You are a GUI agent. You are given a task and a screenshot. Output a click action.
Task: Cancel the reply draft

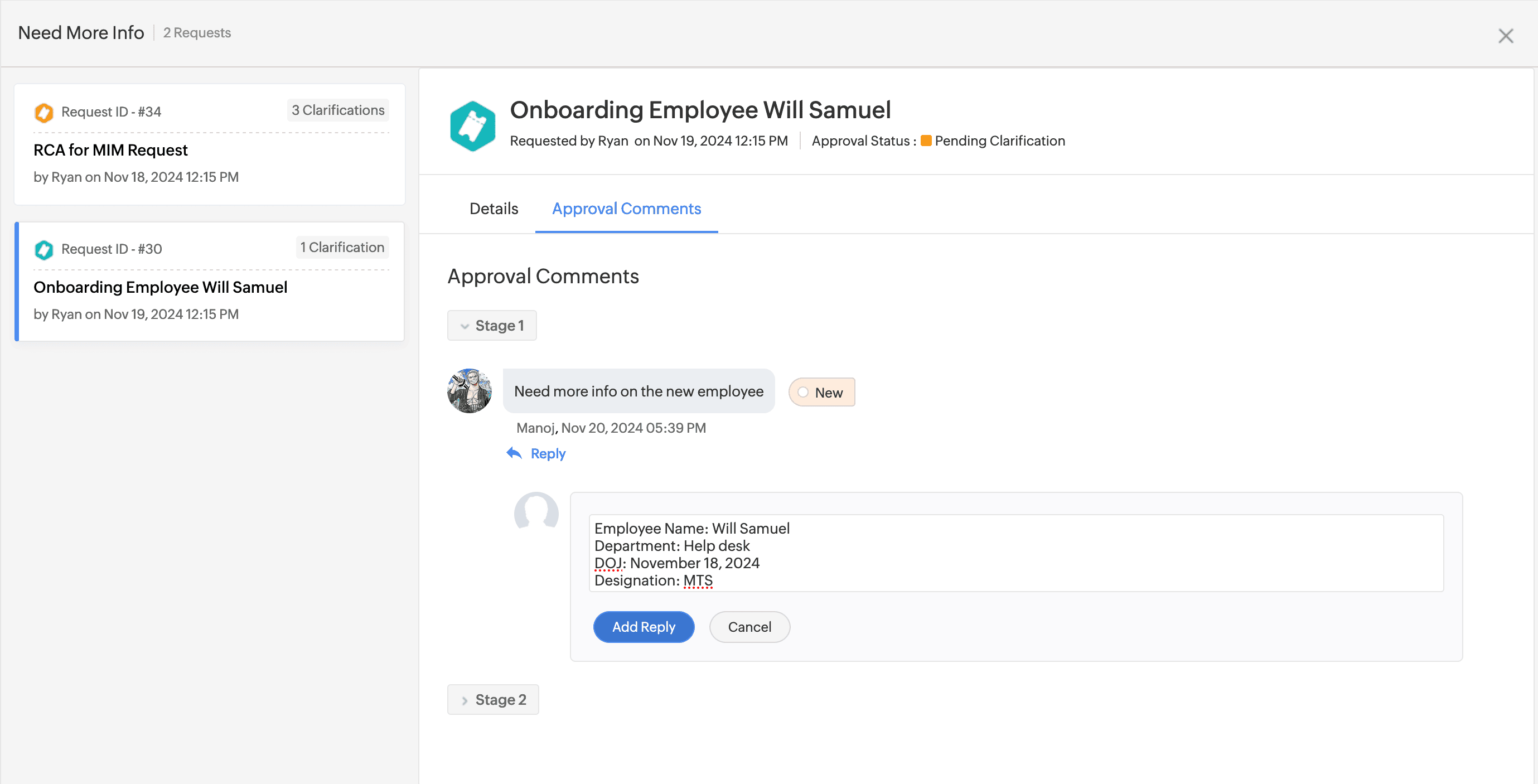tap(749, 626)
